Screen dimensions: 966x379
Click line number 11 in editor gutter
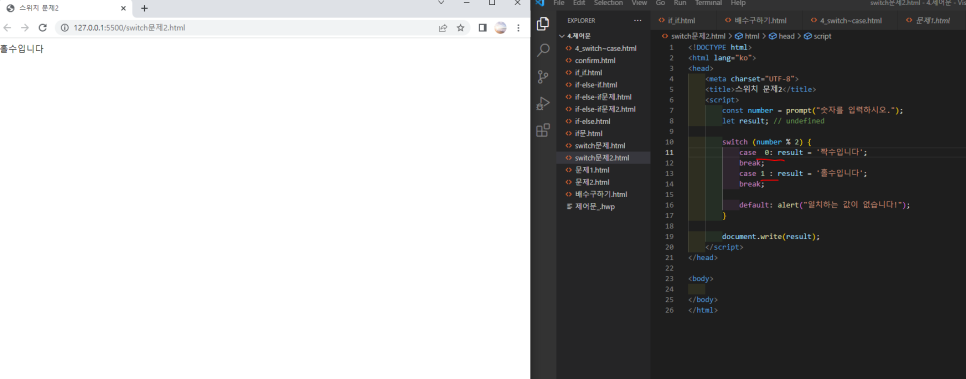(x=670, y=152)
